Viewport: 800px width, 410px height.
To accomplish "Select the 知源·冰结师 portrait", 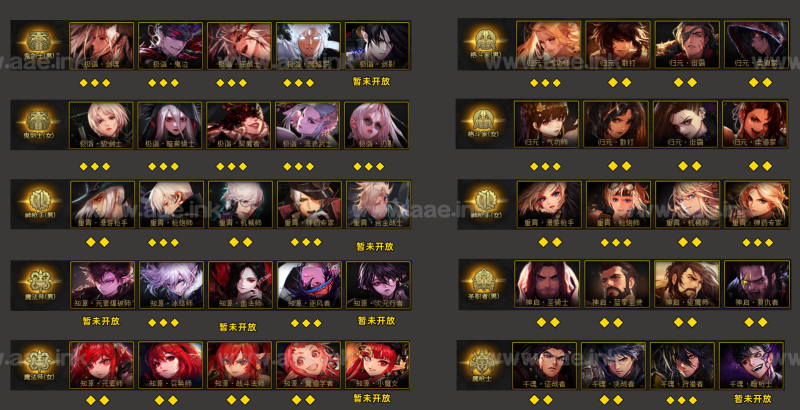I will point(171,285).
